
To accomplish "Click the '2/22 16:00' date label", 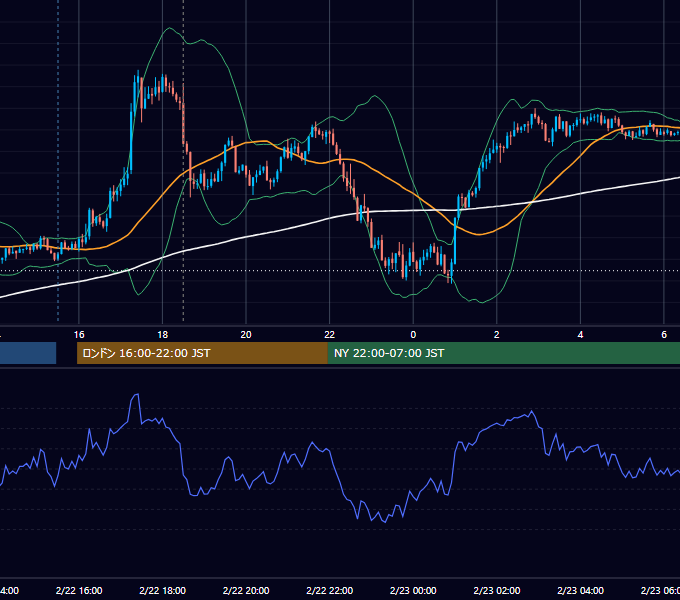I will click(x=79, y=590).
